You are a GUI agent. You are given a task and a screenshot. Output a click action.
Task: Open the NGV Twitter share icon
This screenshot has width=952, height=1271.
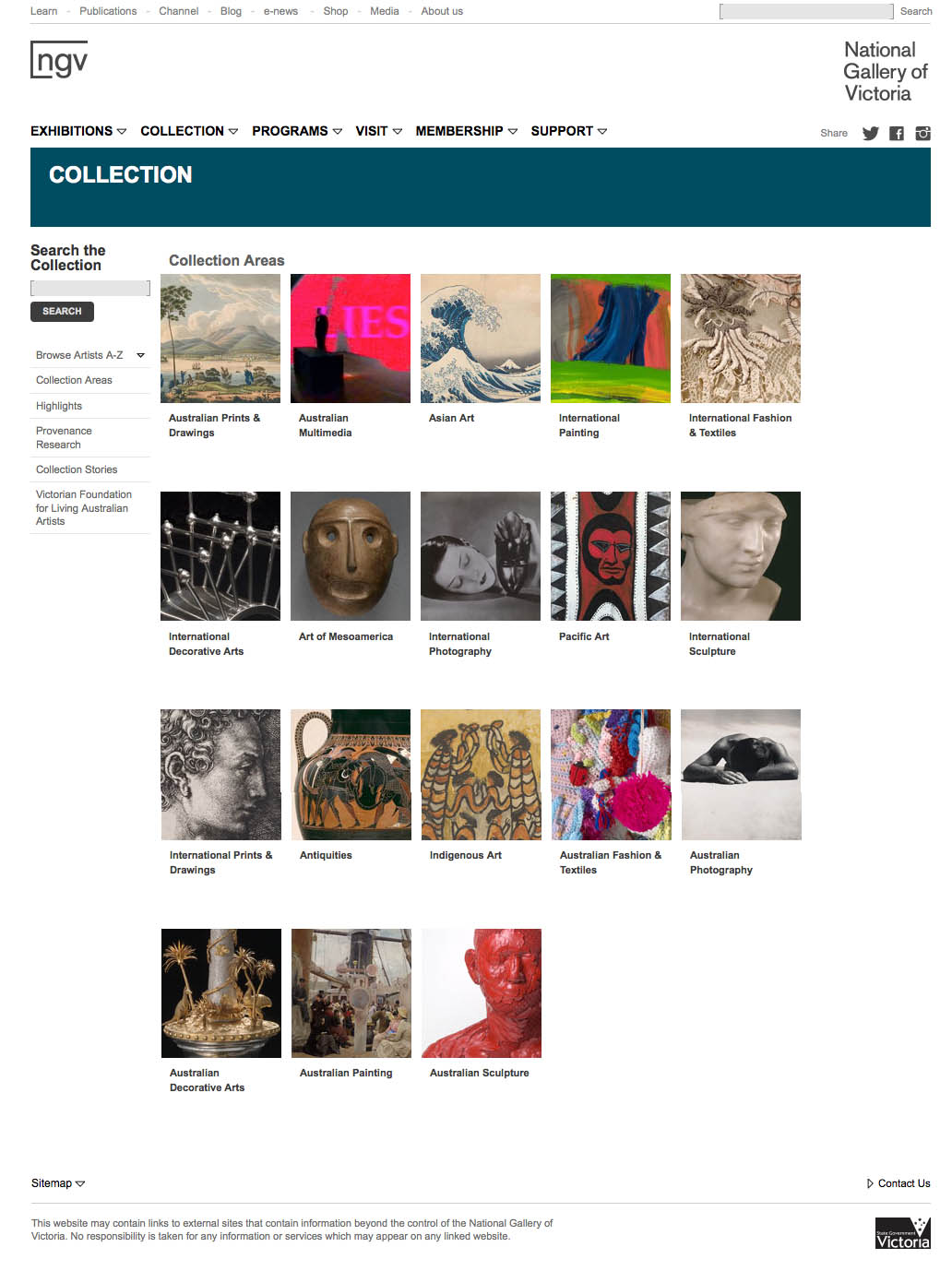[x=870, y=133]
